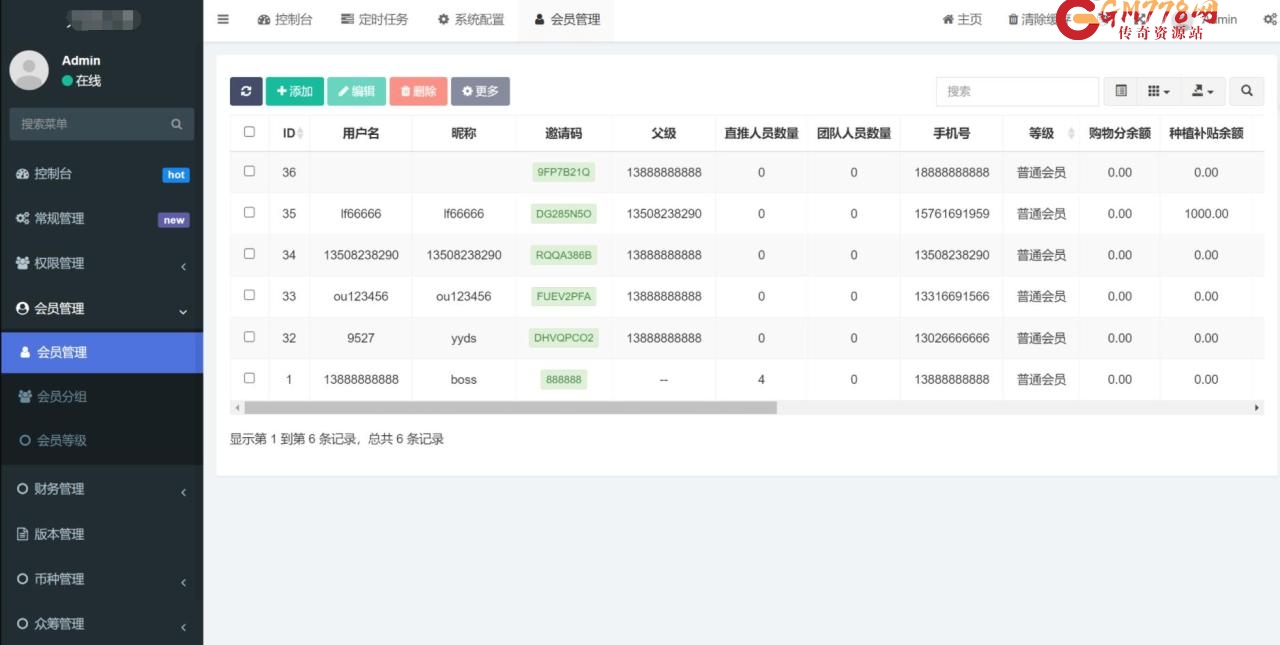1280x645 pixels.
Task: Switch to the 系统配置 tab
Action: click(x=471, y=19)
